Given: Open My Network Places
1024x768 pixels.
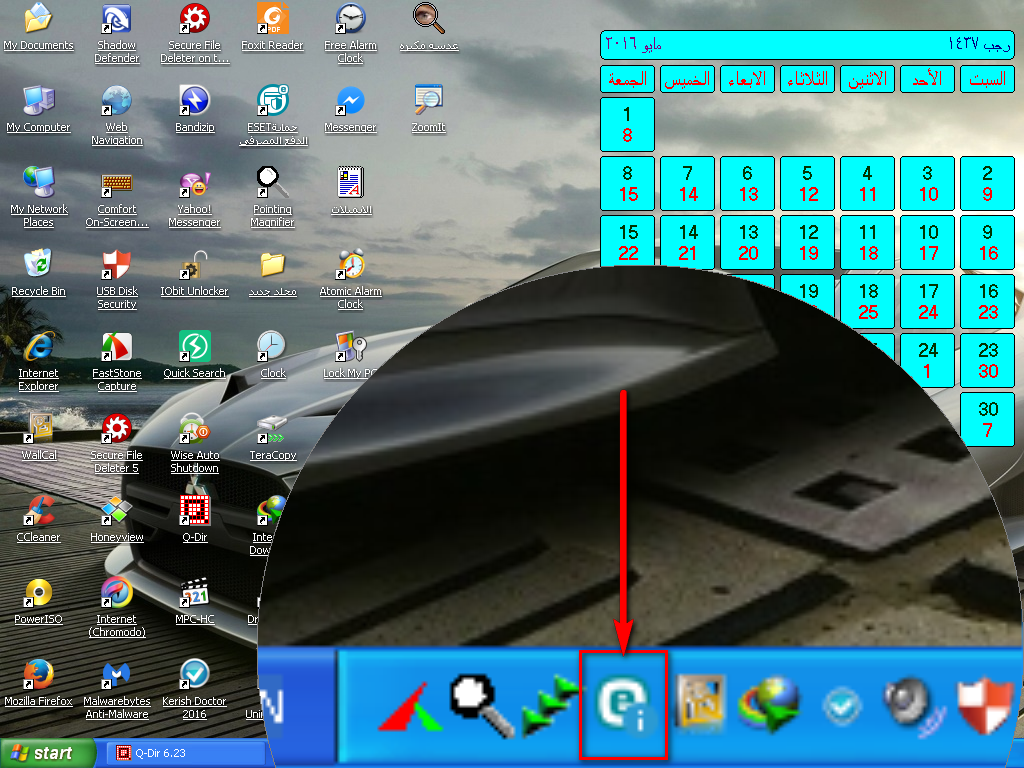Looking at the screenshot, I should (x=39, y=198).
